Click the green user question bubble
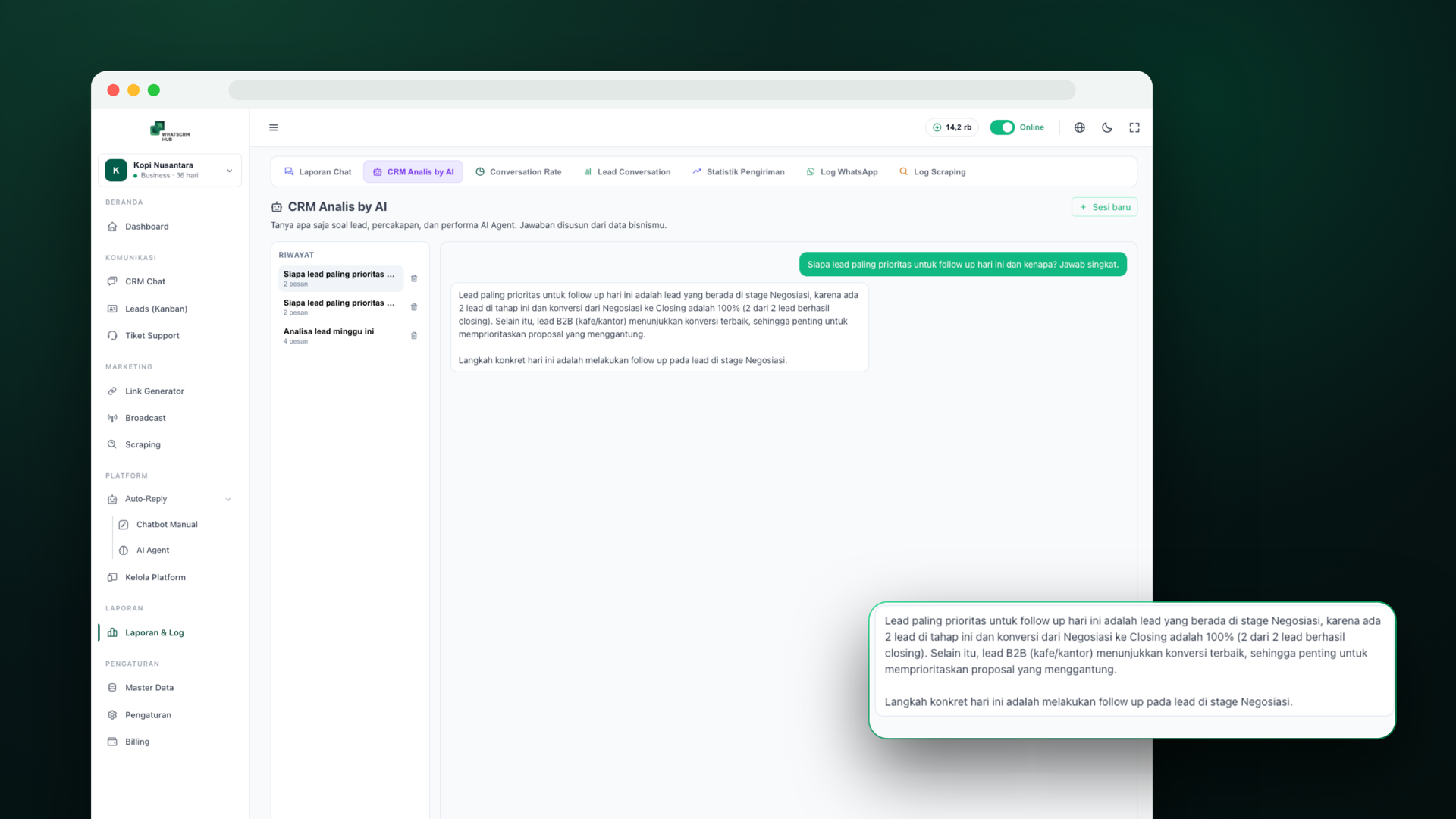 (962, 265)
